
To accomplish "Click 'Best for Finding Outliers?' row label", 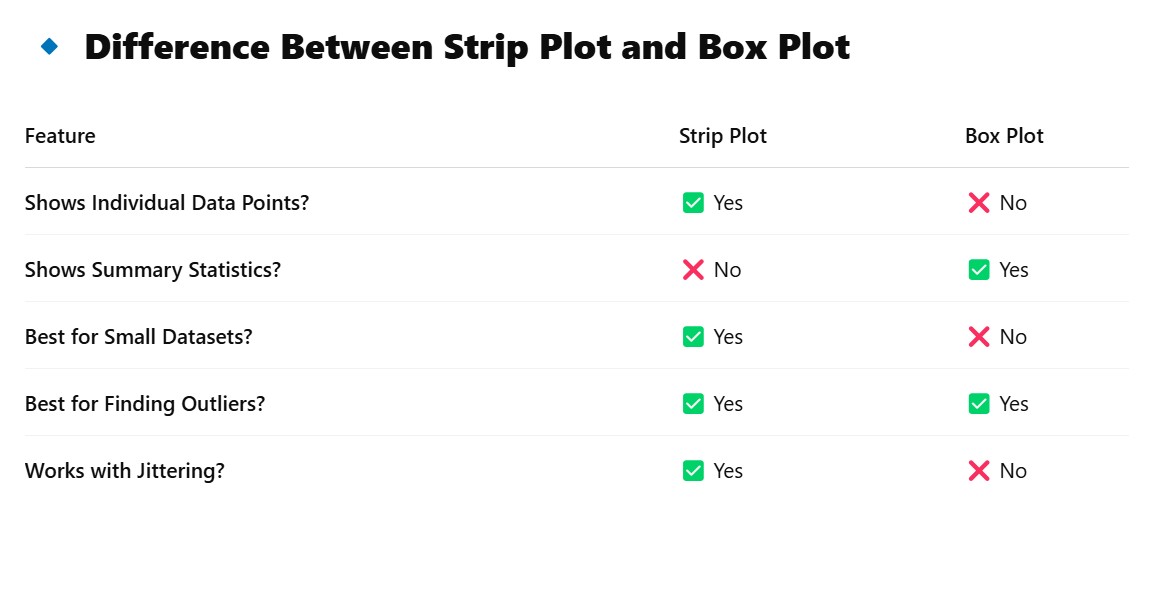I will pos(145,404).
